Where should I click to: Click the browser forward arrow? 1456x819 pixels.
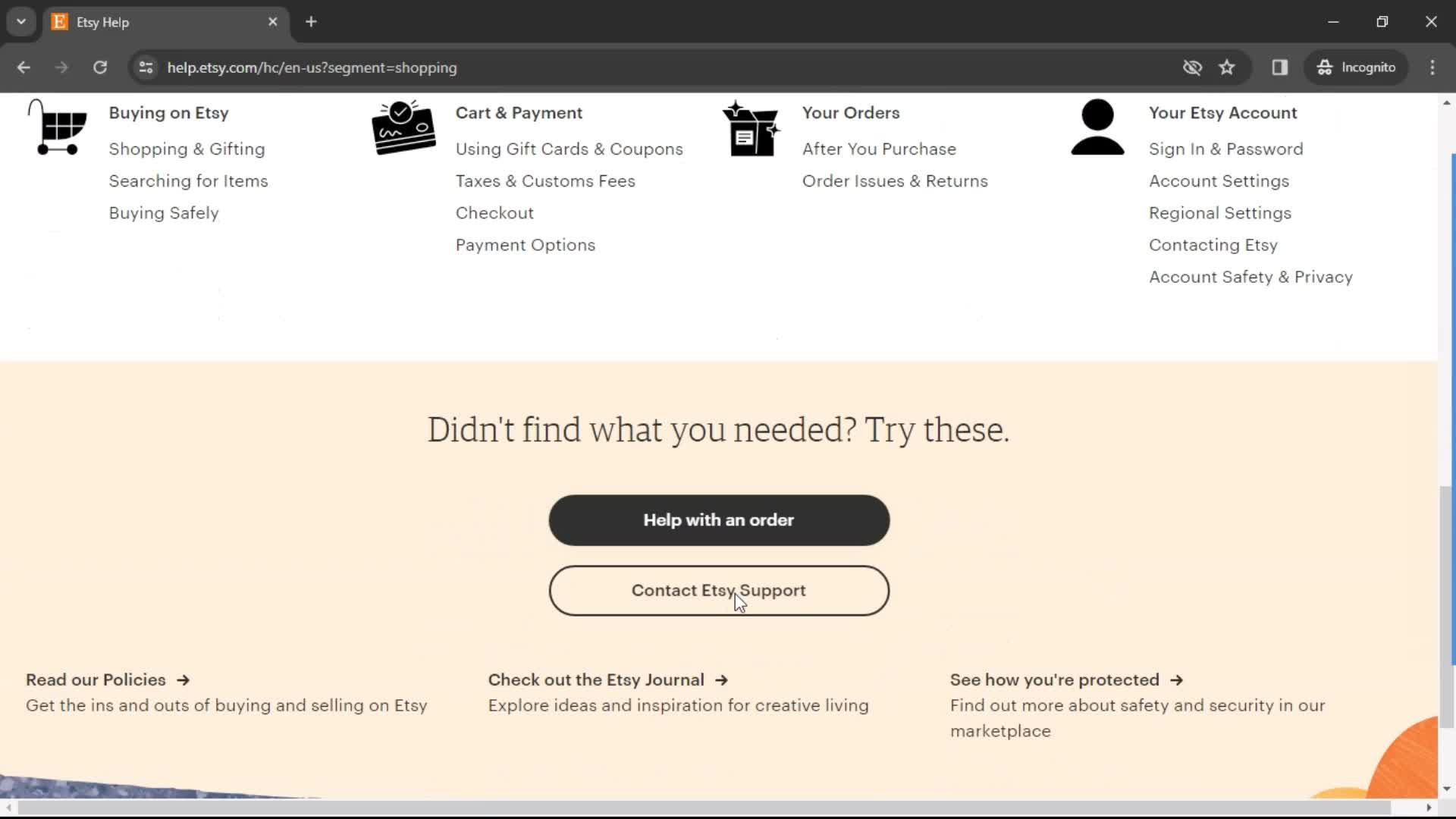point(61,67)
